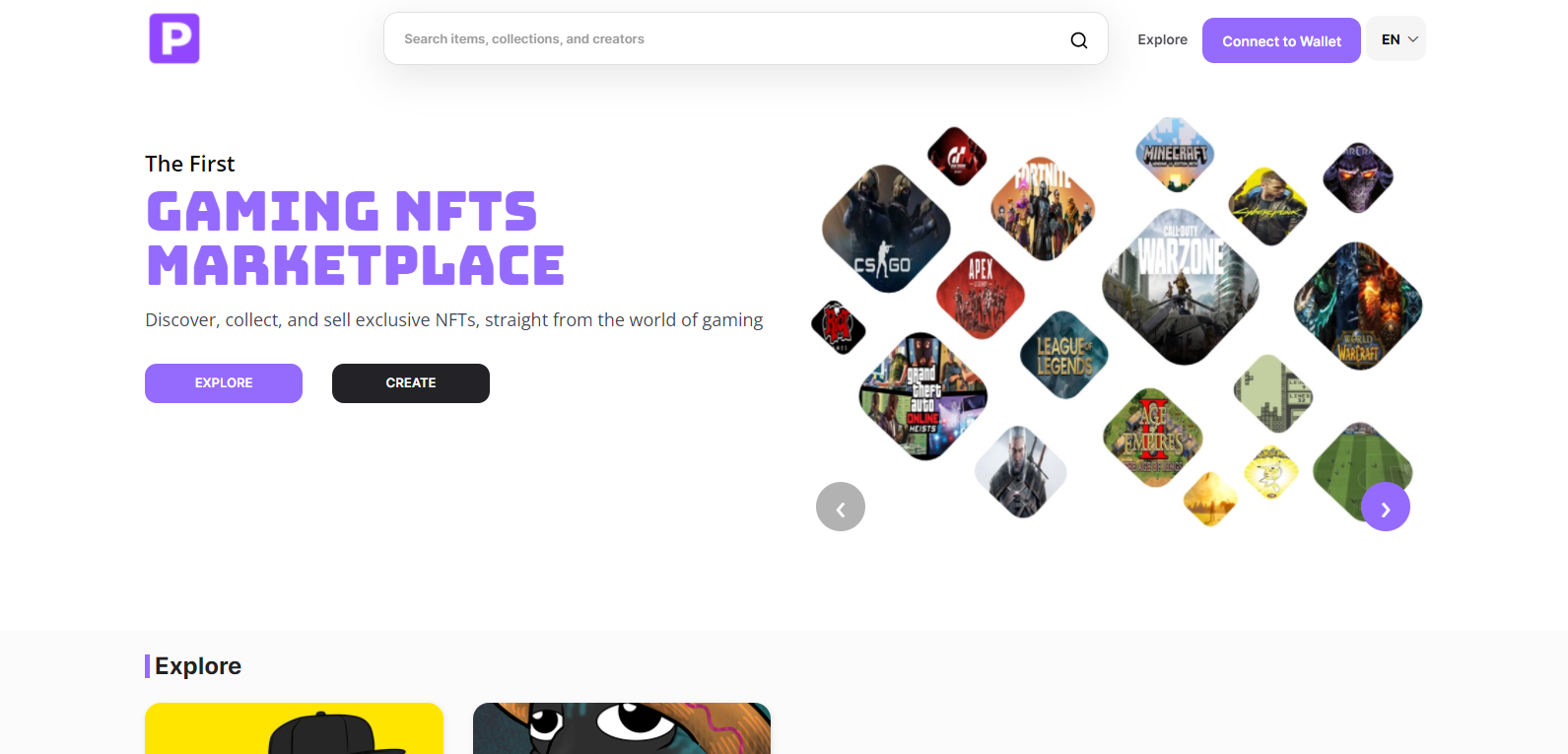The height and width of the screenshot is (754, 1568).
Task: Click the black CREATE button
Action: pyautogui.click(x=411, y=383)
